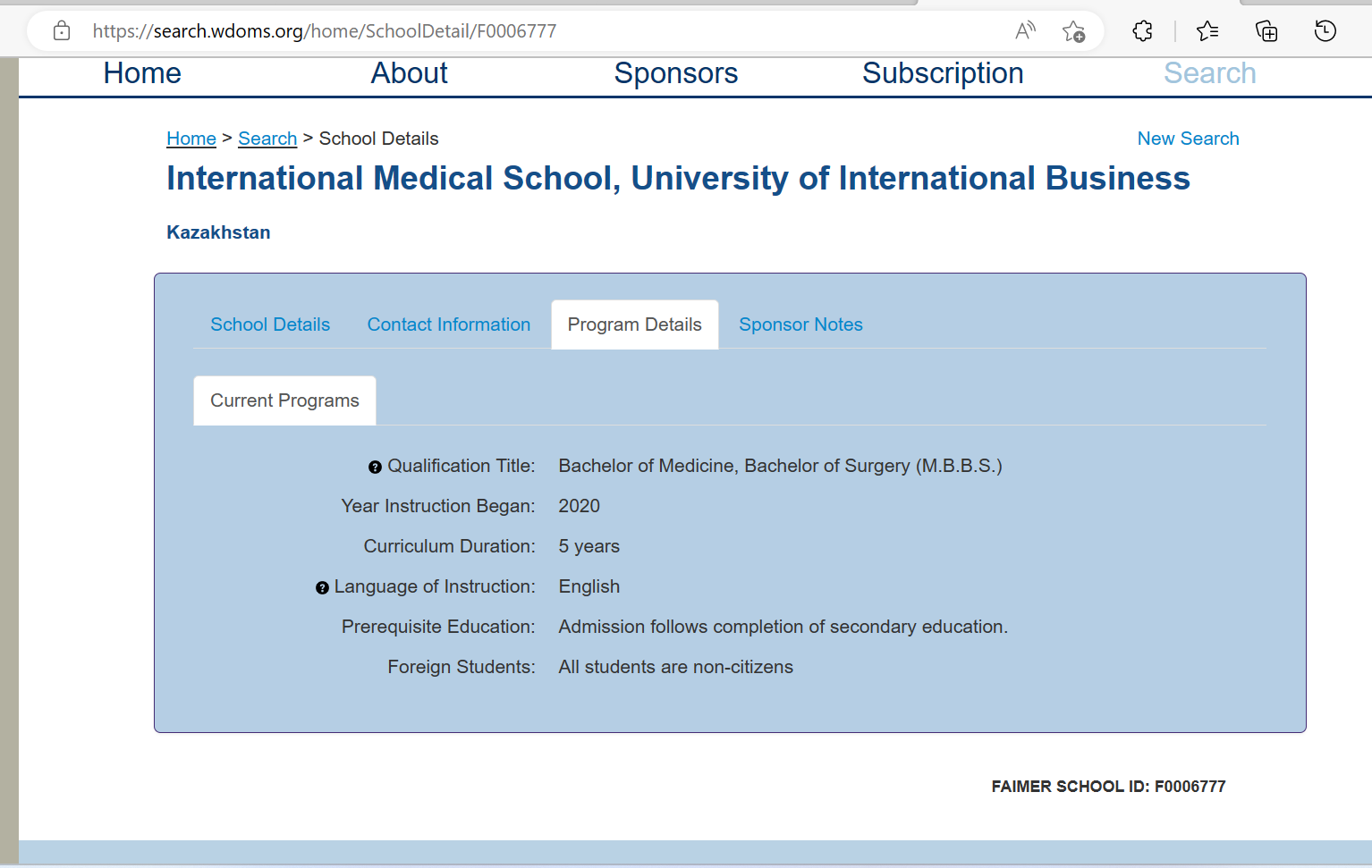This screenshot has height=868, width=1372.
Task: Add this page to favorites star icon
Action: tap(1073, 31)
